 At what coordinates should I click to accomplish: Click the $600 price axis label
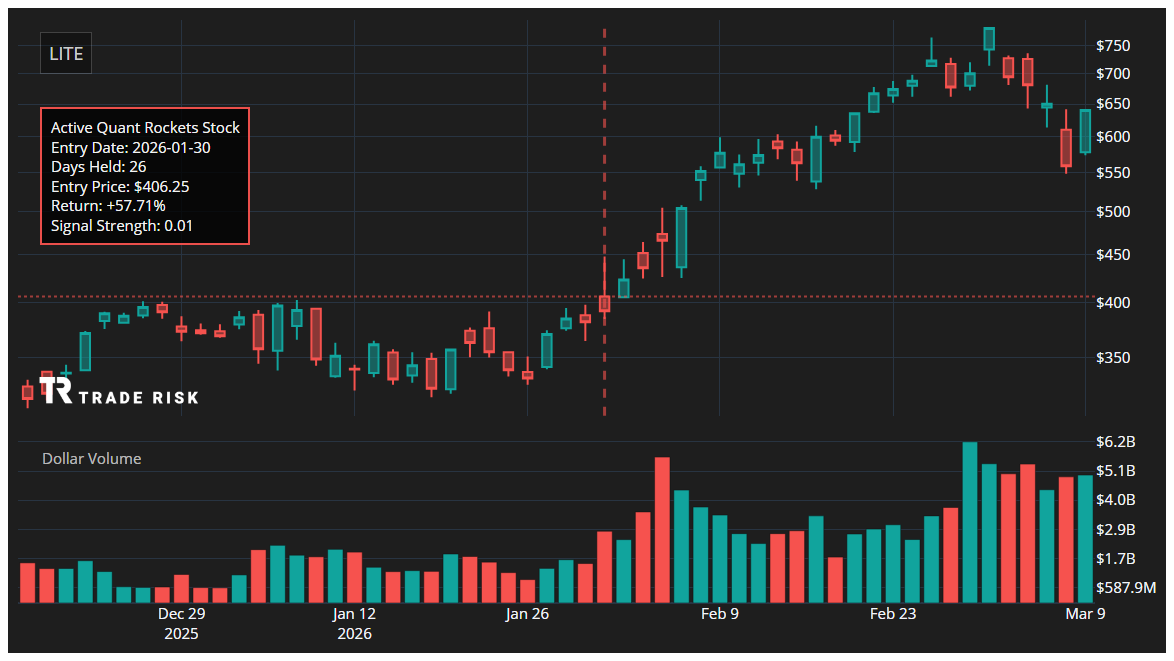tap(1113, 137)
